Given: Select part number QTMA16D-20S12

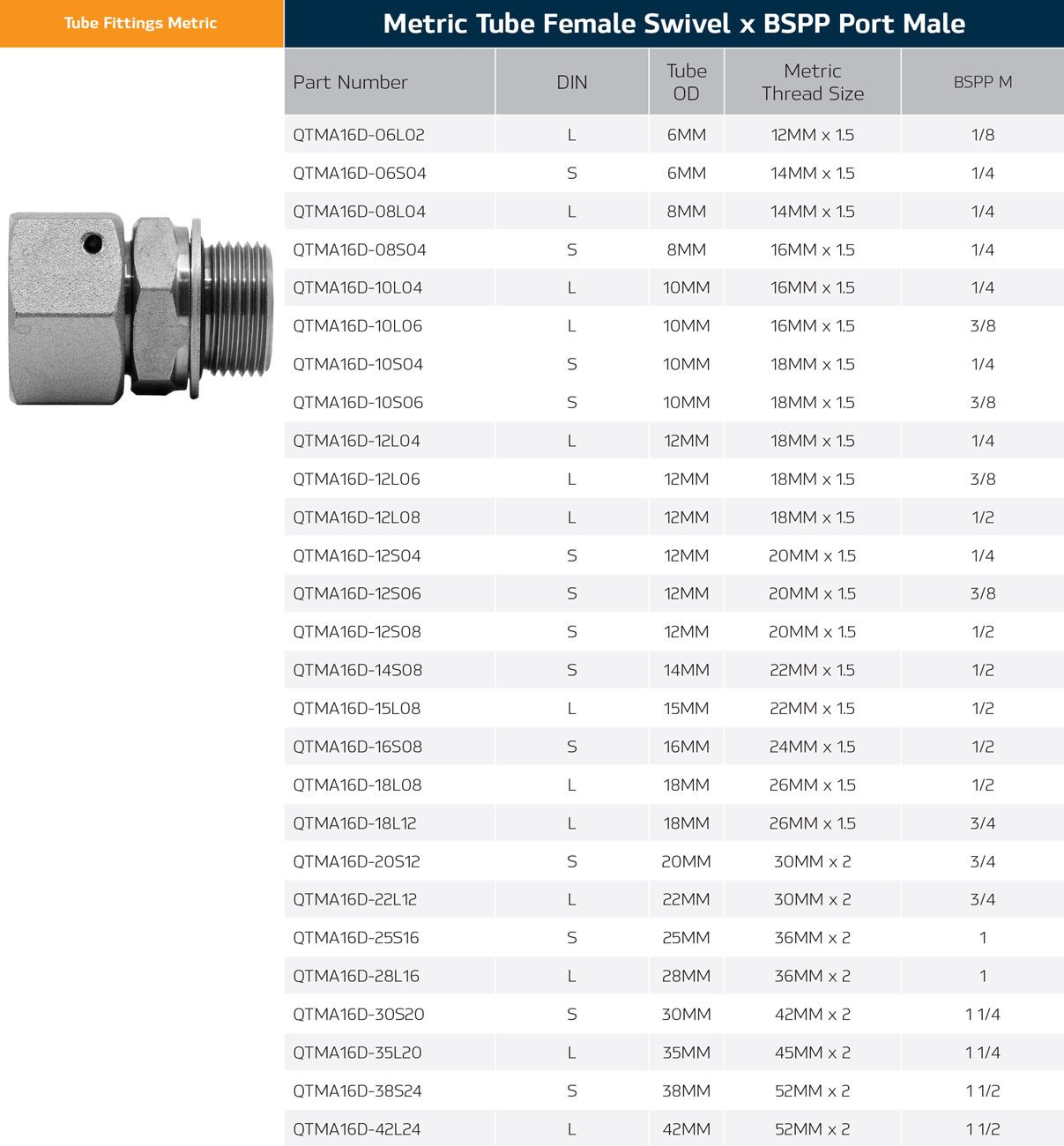Looking at the screenshot, I should 357,861.
